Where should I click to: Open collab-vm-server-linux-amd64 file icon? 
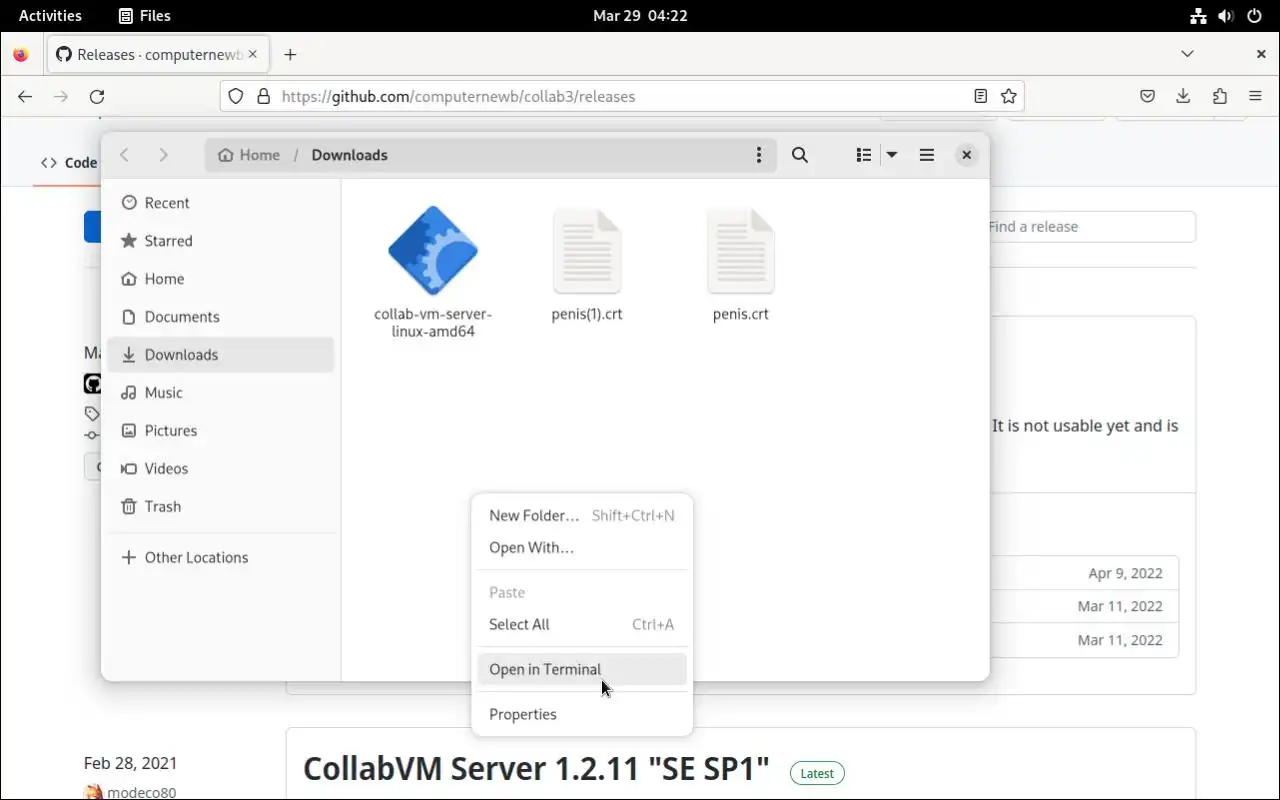pyautogui.click(x=433, y=251)
